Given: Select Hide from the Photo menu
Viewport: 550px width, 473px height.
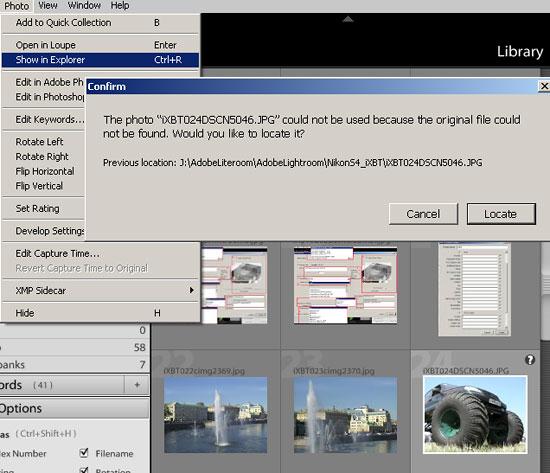Looking at the screenshot, I should coord(101,313).
